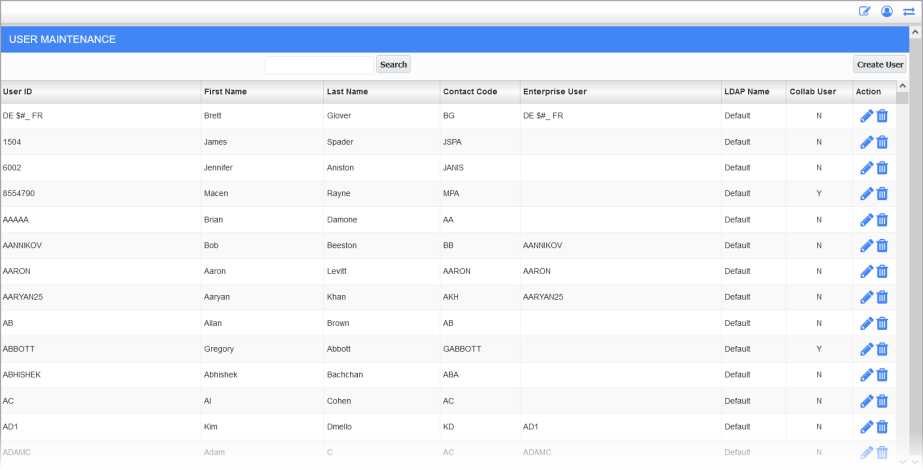Select User ID cell ABHISHEK
This screenshot has width=923, height=470.
point(22,375)
